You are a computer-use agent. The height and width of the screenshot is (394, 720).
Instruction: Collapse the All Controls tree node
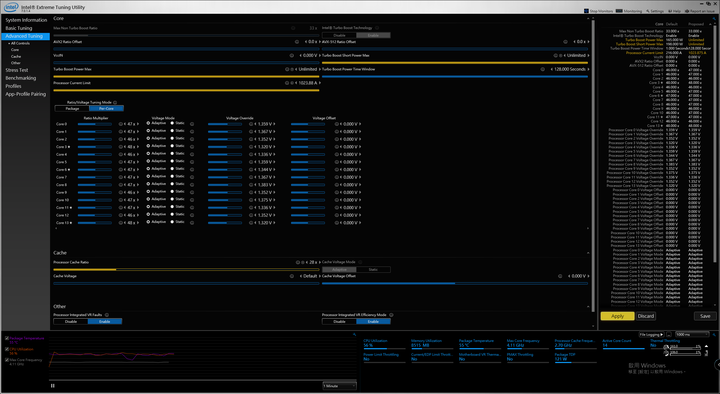9,43
